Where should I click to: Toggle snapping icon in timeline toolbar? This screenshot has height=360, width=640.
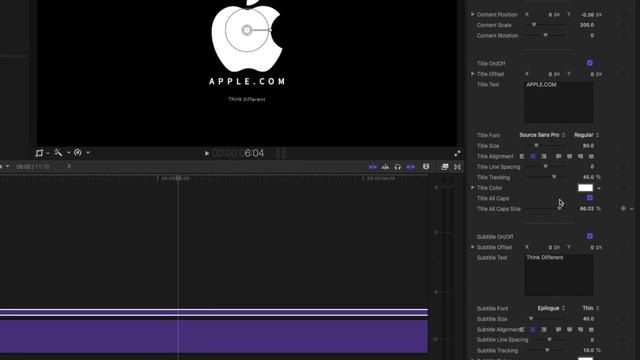coord(411,167)
